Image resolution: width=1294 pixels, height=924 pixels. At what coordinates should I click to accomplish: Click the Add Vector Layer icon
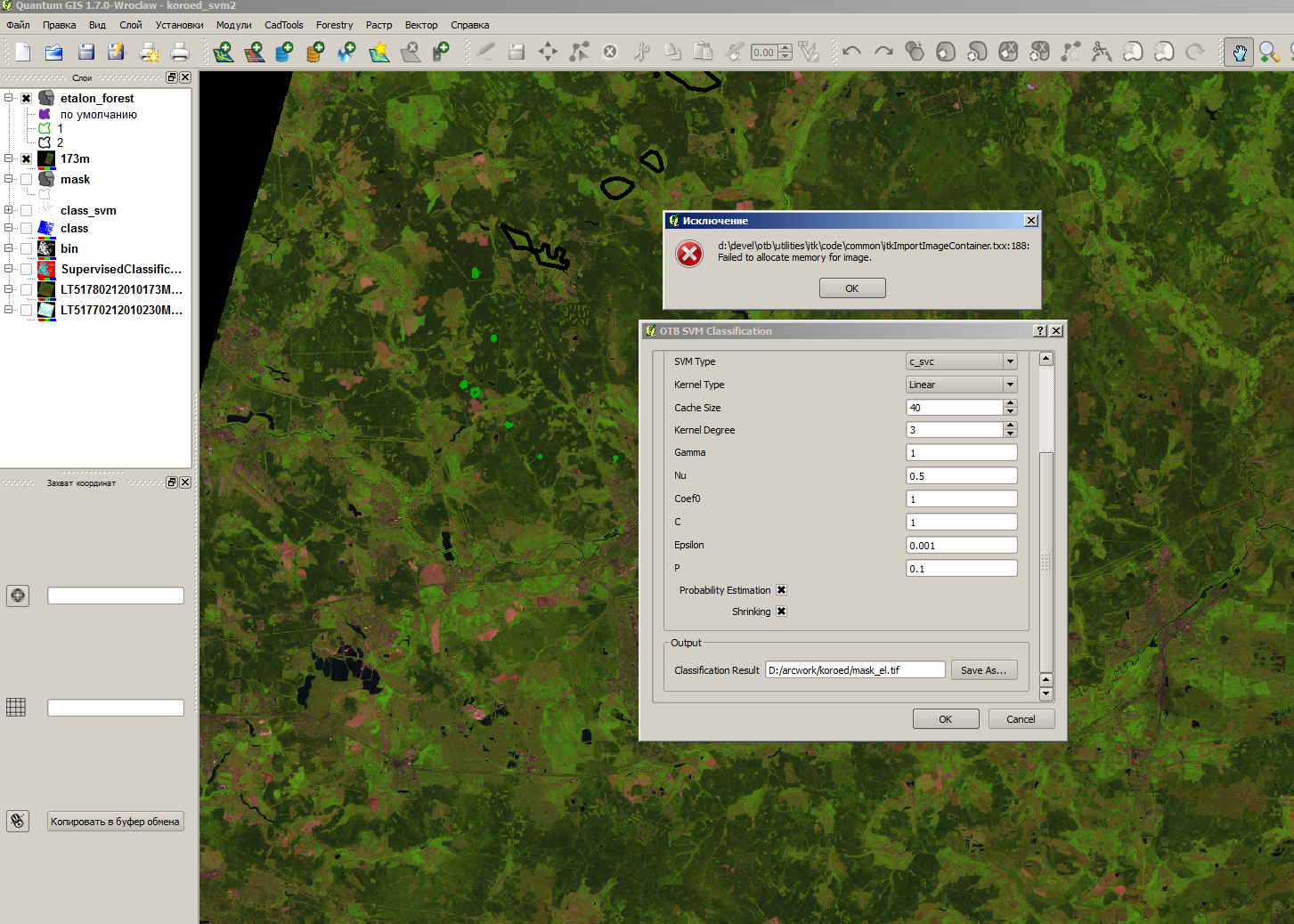(x=224, y=53)
